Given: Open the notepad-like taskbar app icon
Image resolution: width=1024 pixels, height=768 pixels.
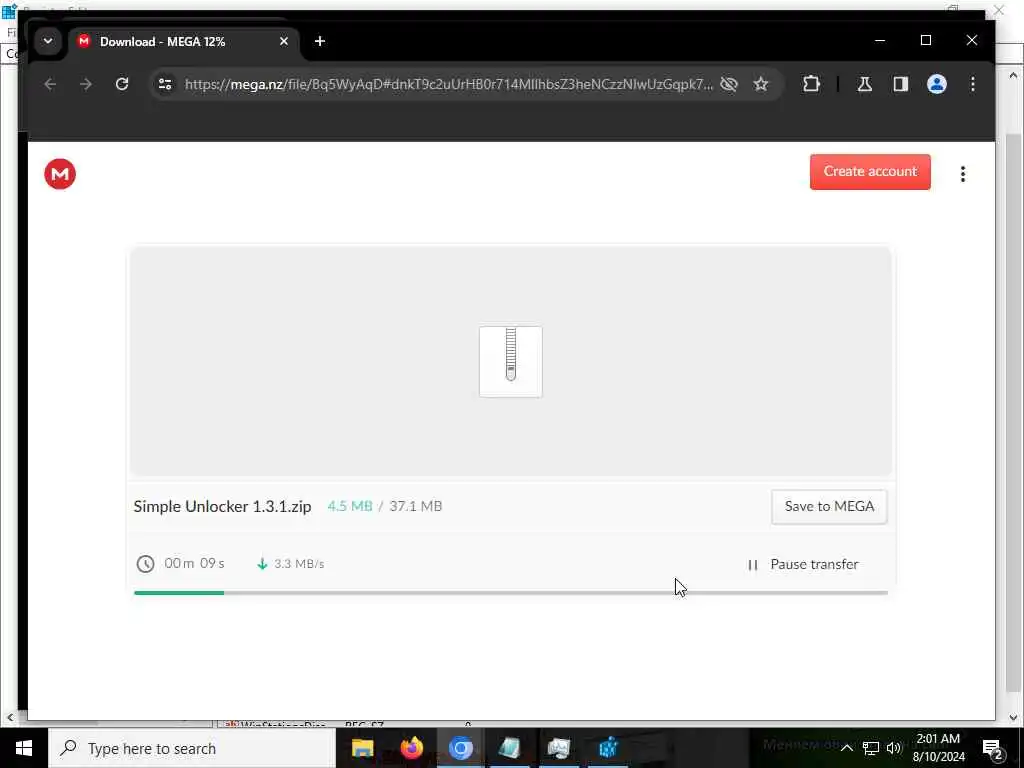Looking at the screenshot, I should tap(509, 748).
